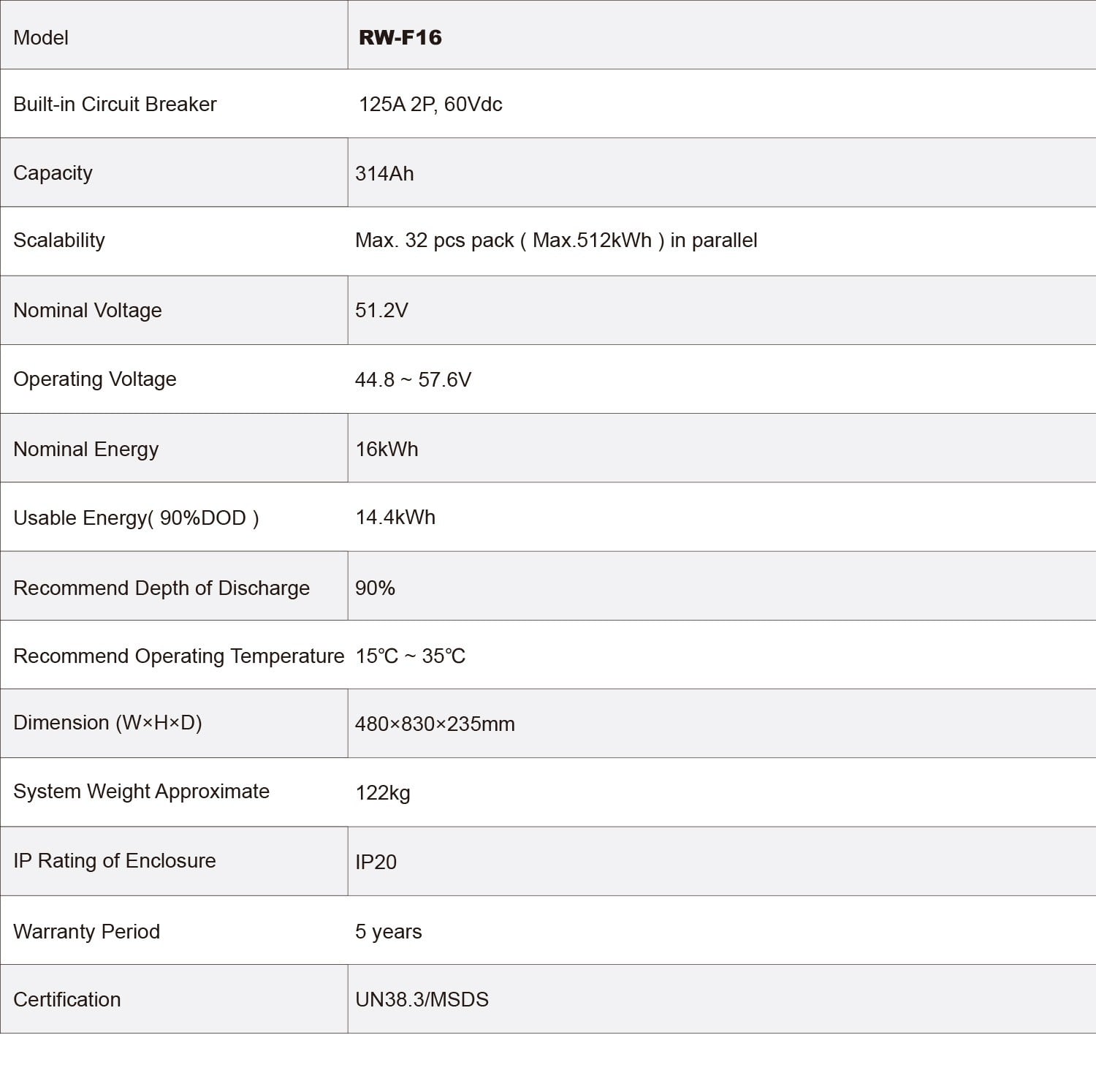Click the 314Ah capacity value
This screenshot has height=1092, width=1096.
point(384,173)
